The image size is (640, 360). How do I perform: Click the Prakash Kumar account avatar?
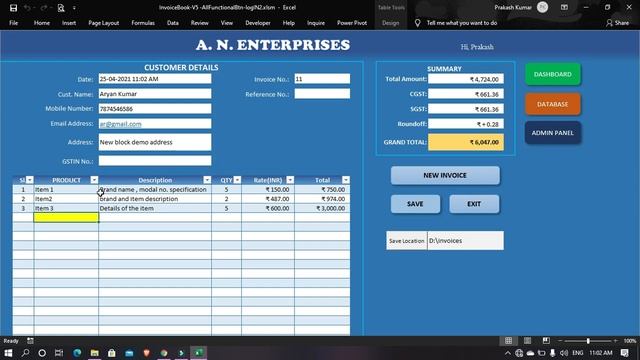point(542,7)
